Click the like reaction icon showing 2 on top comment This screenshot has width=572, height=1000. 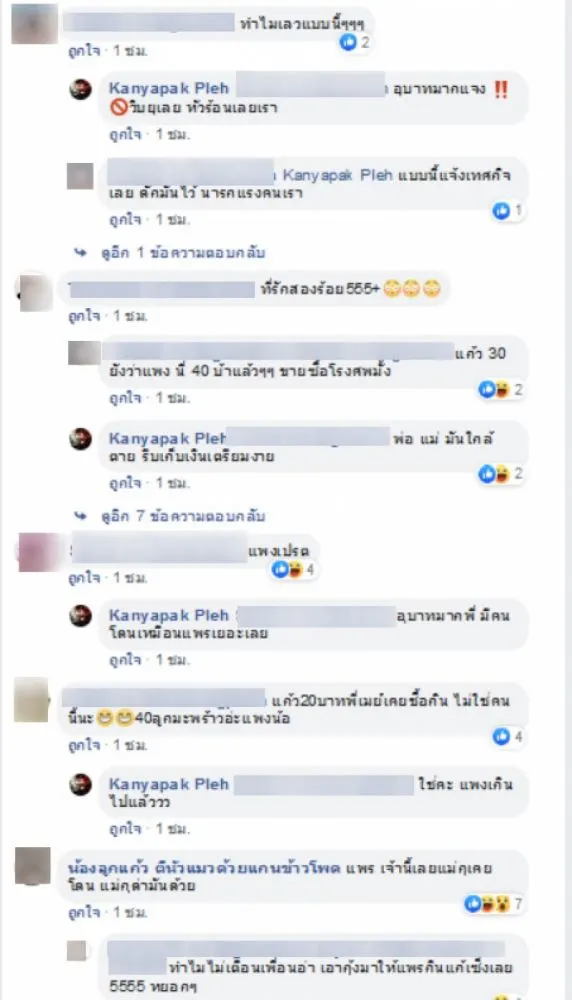348,42
